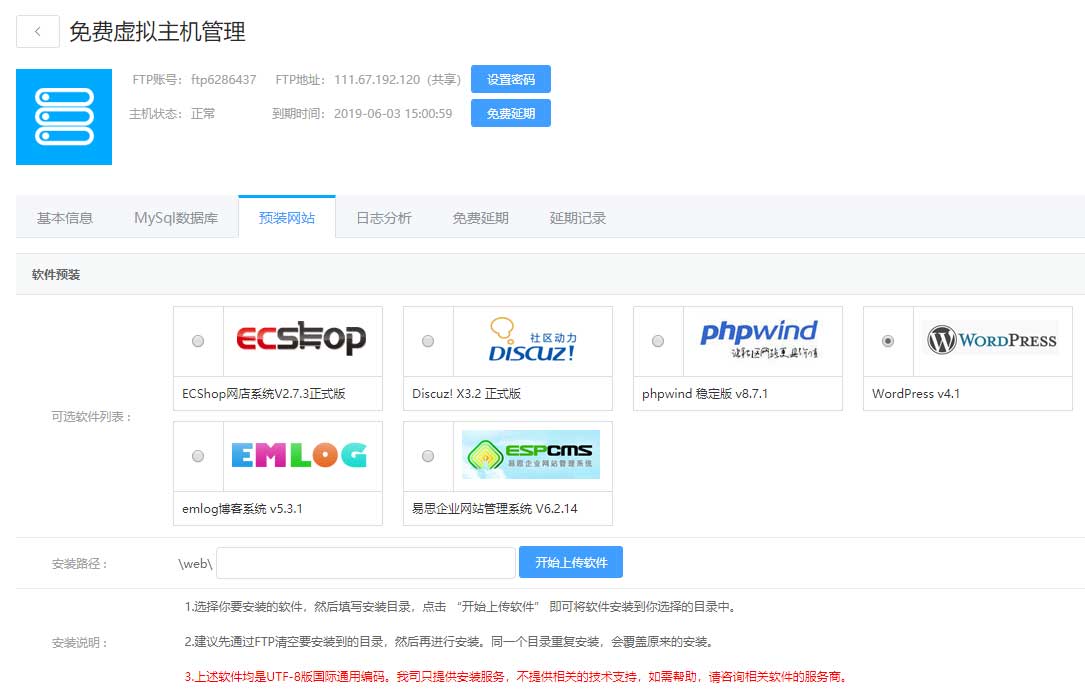Screen dimensions: 1085x692
Task: Focus the install path input field
Action: pos(366,563)
